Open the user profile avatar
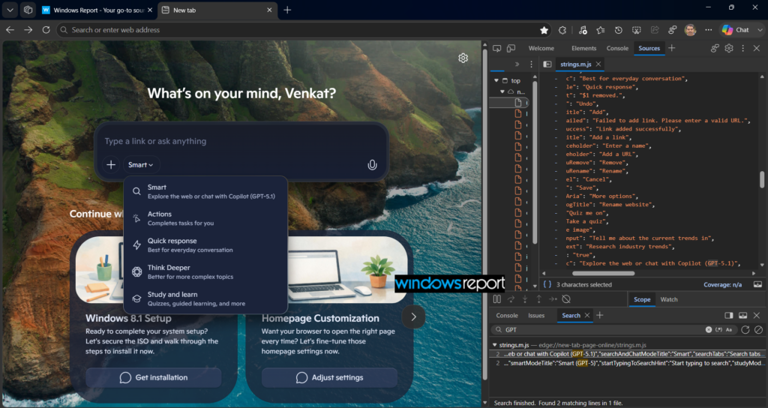The height and width of the screenshot is (408, 768). pyautogui.click(x=690, y=30)
